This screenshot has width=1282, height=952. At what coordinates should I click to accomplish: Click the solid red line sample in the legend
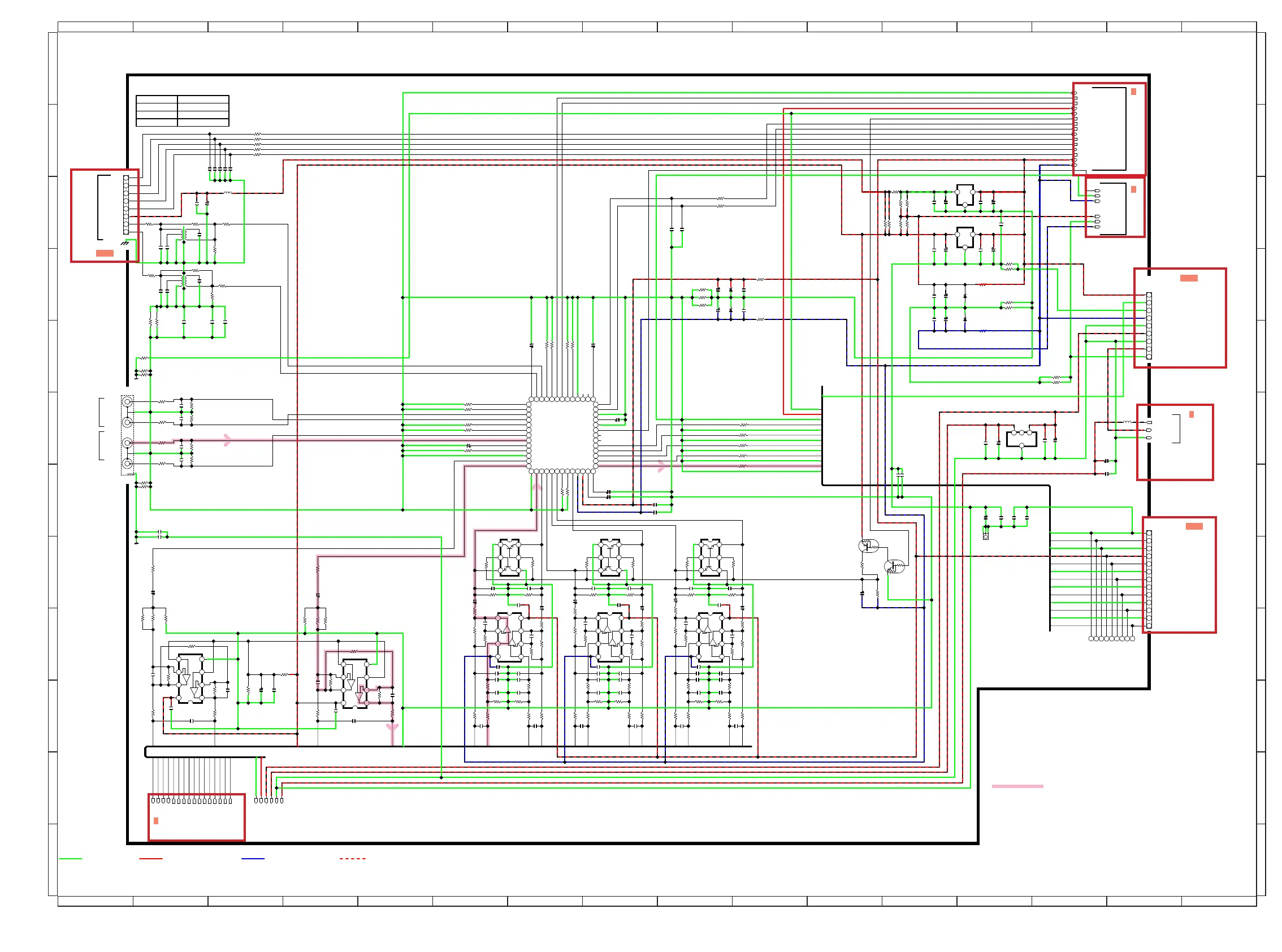pos(151,859)
